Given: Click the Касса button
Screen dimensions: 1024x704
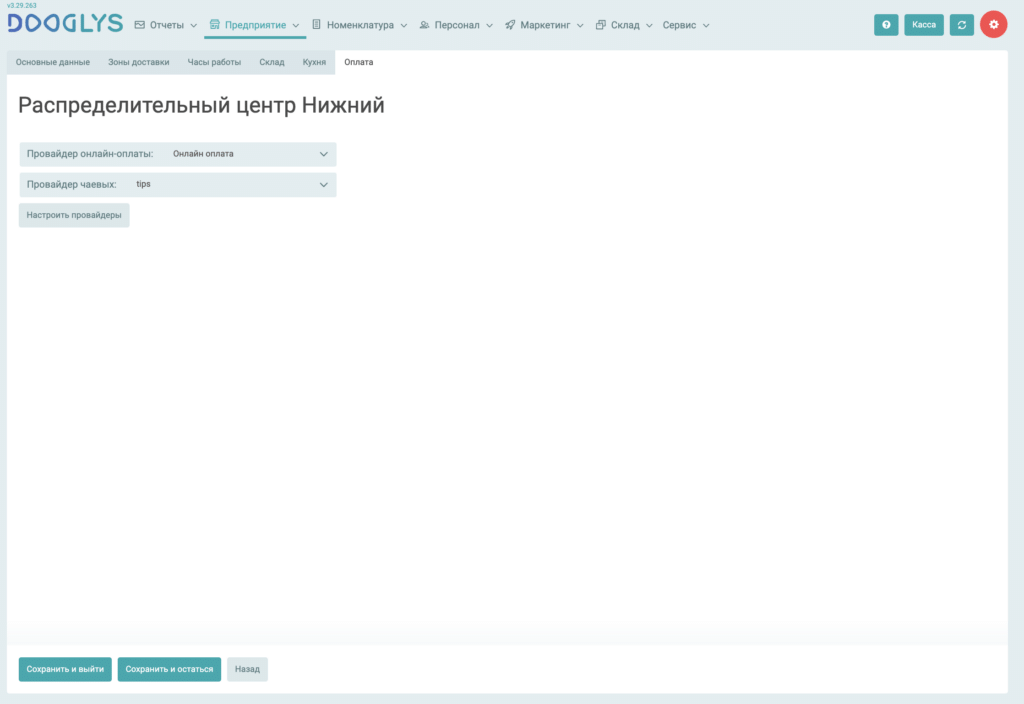Looking at the screenshot, I should click(x=923, y=25).
